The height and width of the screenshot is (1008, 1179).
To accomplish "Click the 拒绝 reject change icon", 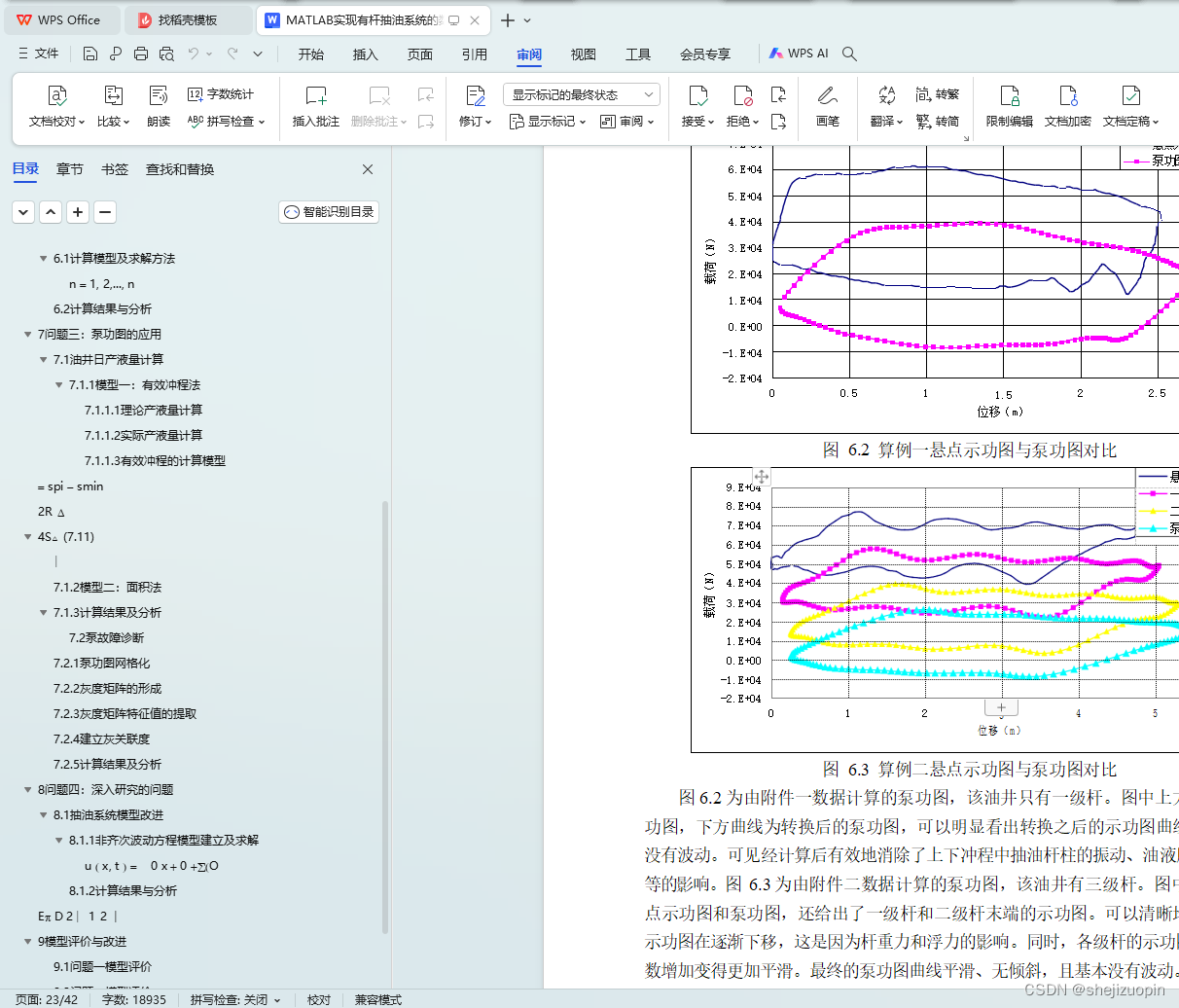I will coord(743,95).
